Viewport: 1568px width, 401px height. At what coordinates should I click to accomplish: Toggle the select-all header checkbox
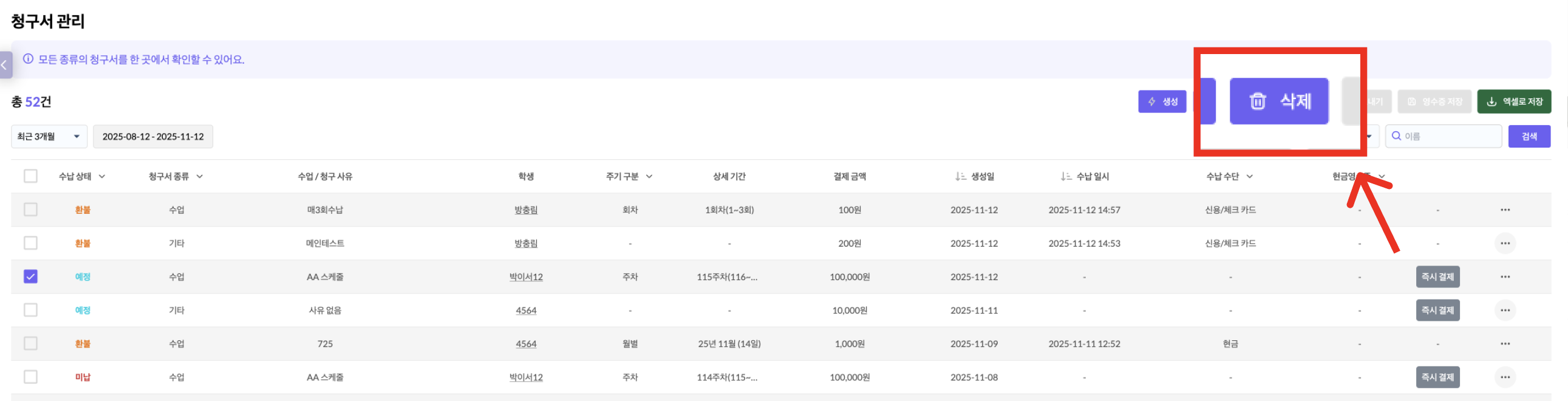point(30,176)
